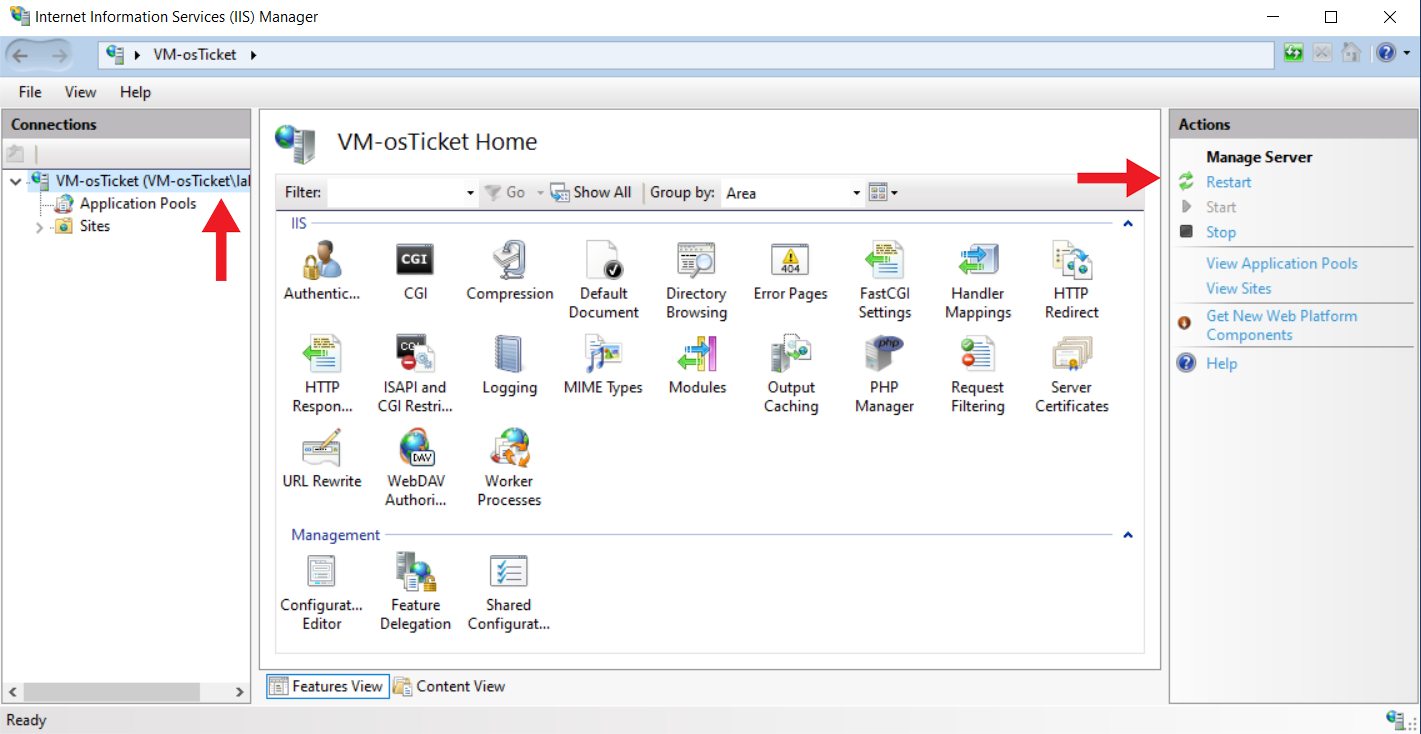The height and width of the screenshot is (734, 1421).
Task: Switch to Content View tab
Action: [x=449, y=686]
